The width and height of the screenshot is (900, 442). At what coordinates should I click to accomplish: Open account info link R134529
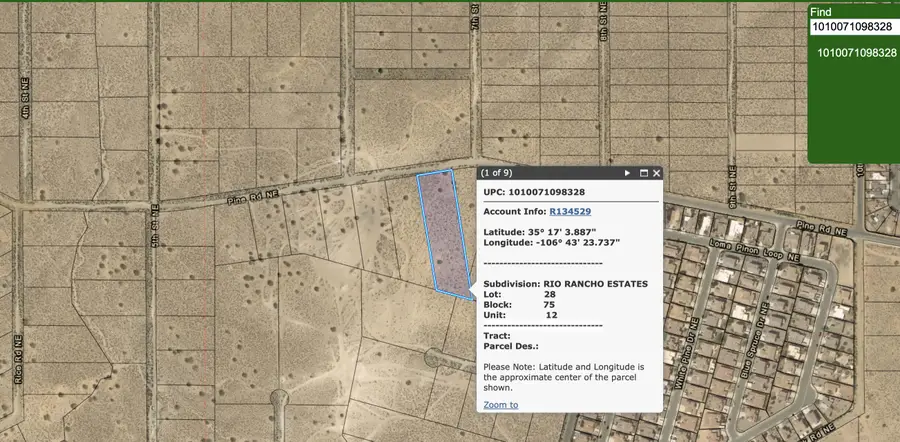pyautogui.click(x=570, y=211)
